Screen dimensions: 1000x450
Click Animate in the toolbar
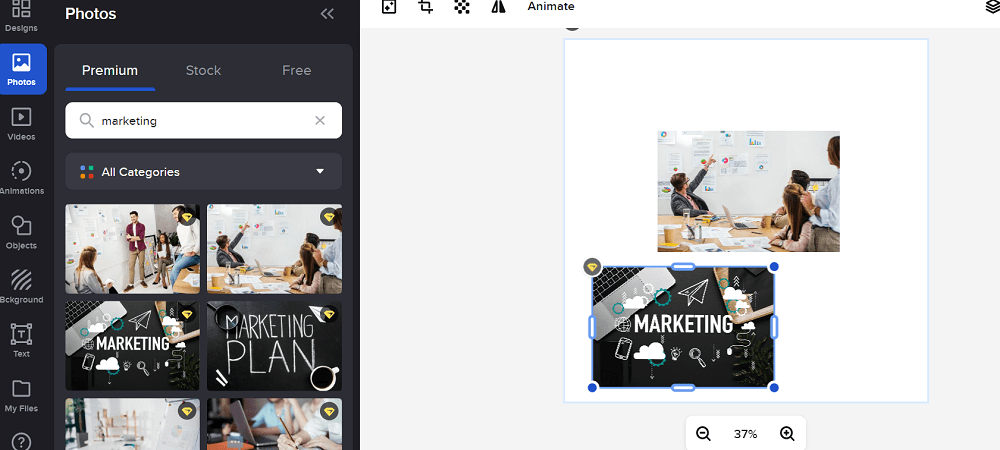pos(551,6)
